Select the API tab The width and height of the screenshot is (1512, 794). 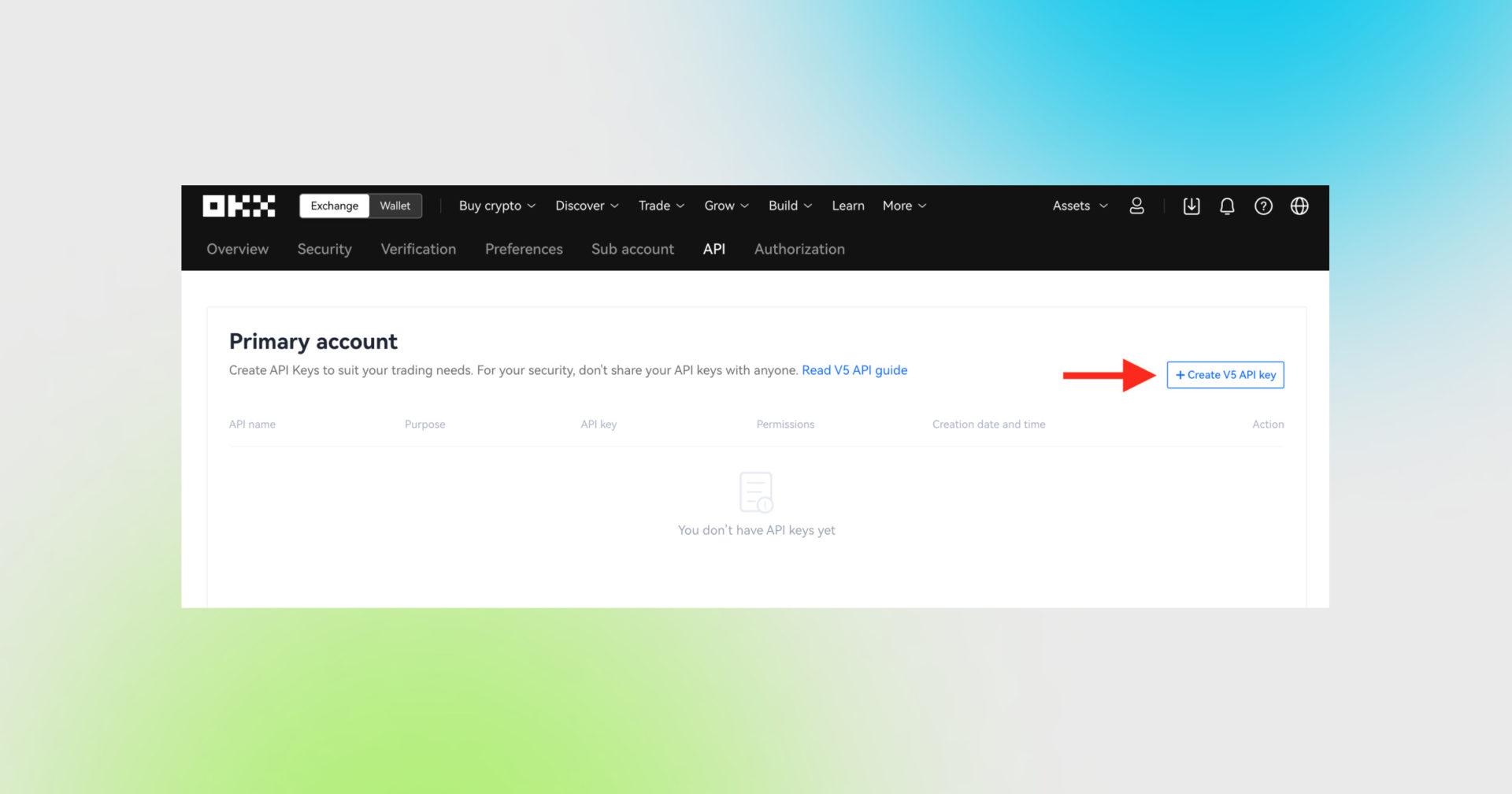click(713, 249)
